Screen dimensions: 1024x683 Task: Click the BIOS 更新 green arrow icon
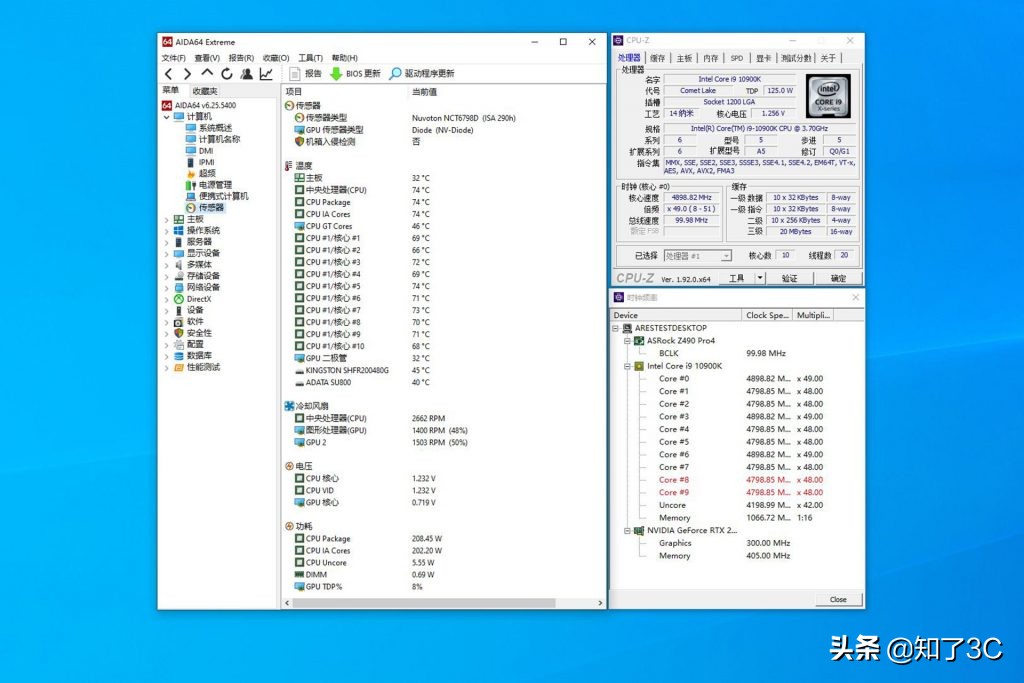[x=336, y=74]
